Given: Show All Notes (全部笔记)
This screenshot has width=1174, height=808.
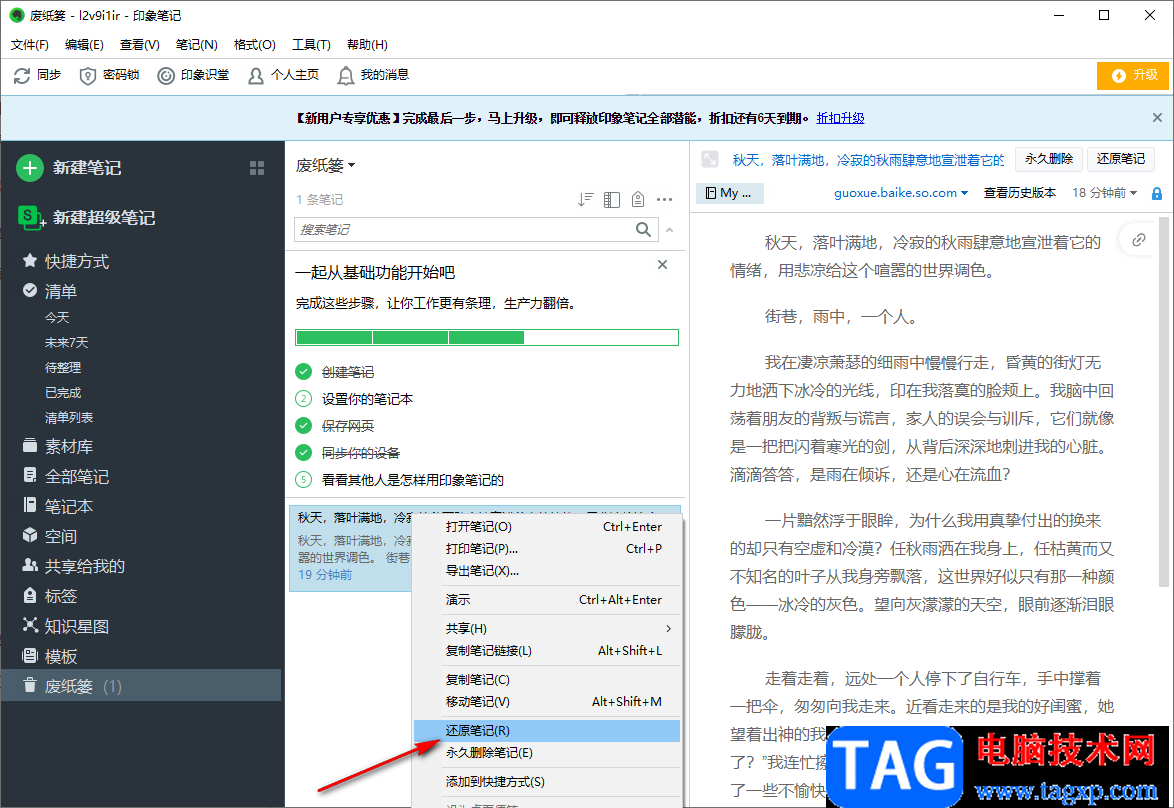Looking at the screenshot, I should pos(66,476).
